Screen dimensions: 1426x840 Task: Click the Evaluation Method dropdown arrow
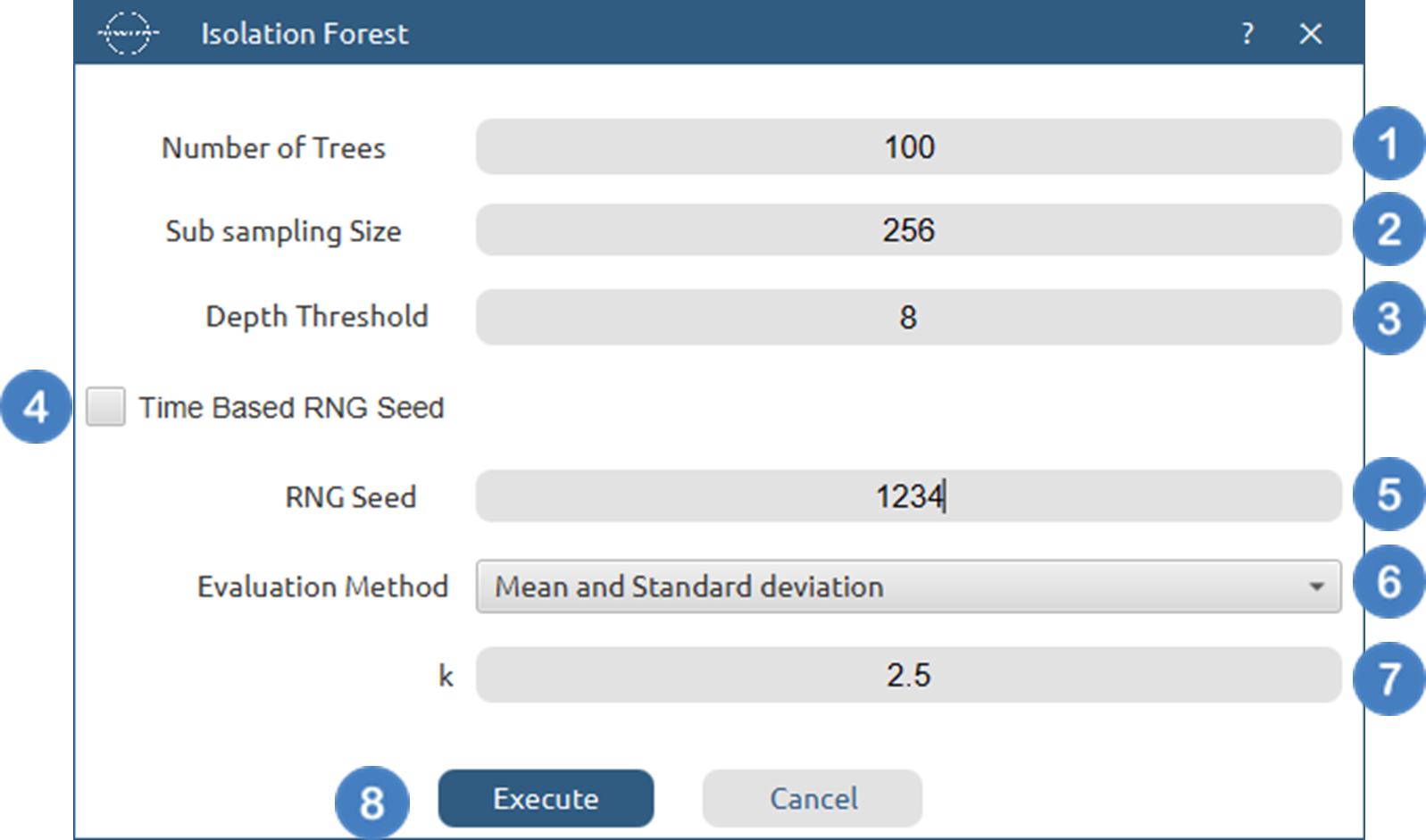point(1318,586)
